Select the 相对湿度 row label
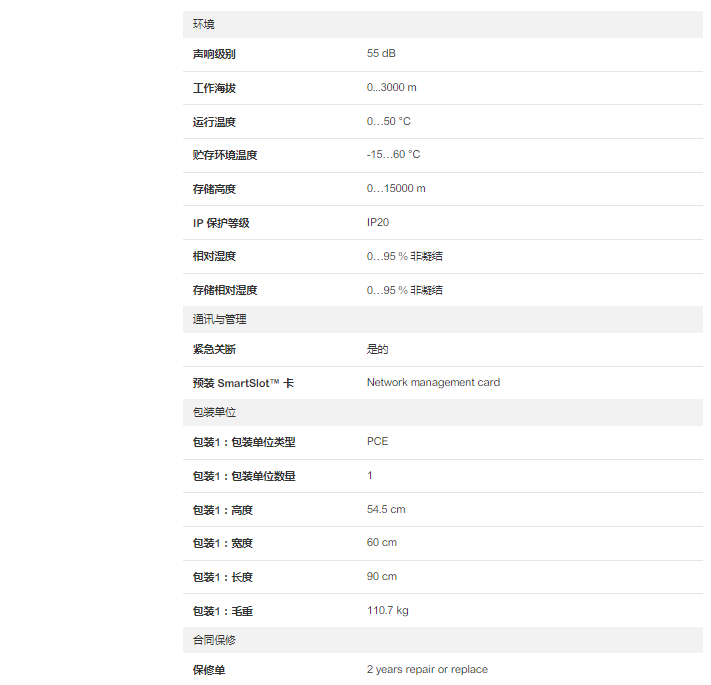Image resolution: width=711 pixels, height=685 pixels. [214, 257]
